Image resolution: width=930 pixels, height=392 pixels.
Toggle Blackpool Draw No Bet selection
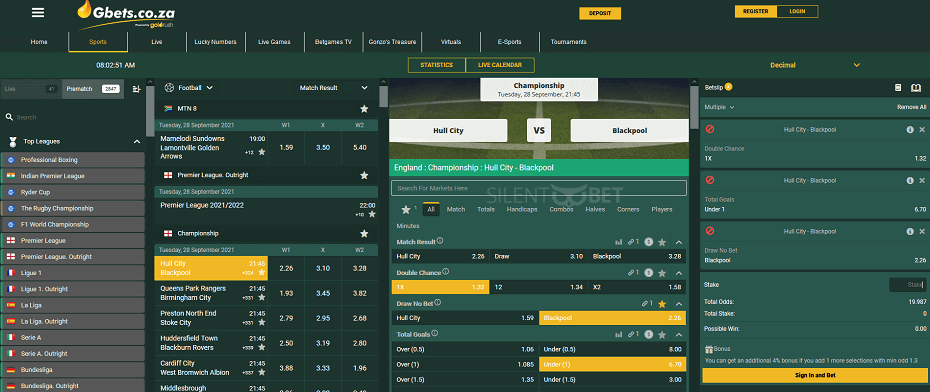point(612,318)
